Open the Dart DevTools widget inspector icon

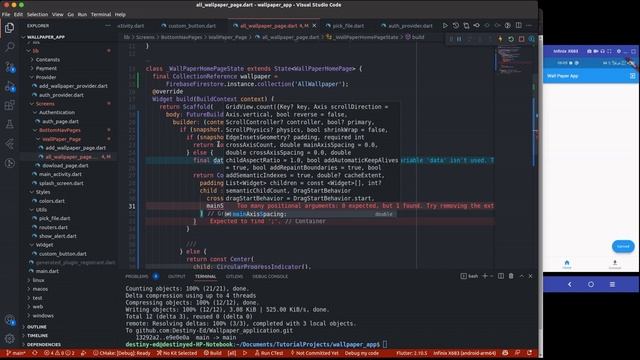[x=532, y=39]
